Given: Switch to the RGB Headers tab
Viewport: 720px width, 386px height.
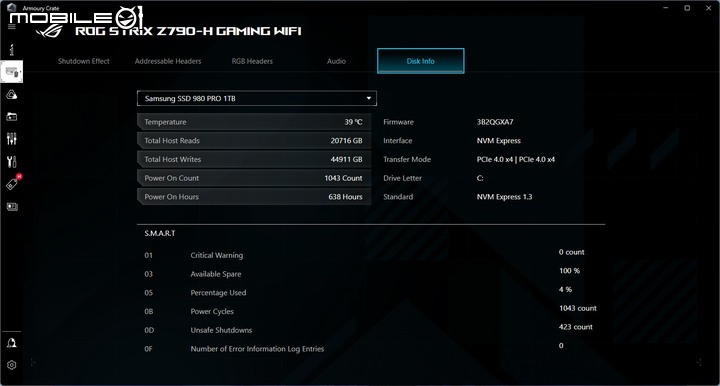Looking at the screenshot, I should click(252, 61).
